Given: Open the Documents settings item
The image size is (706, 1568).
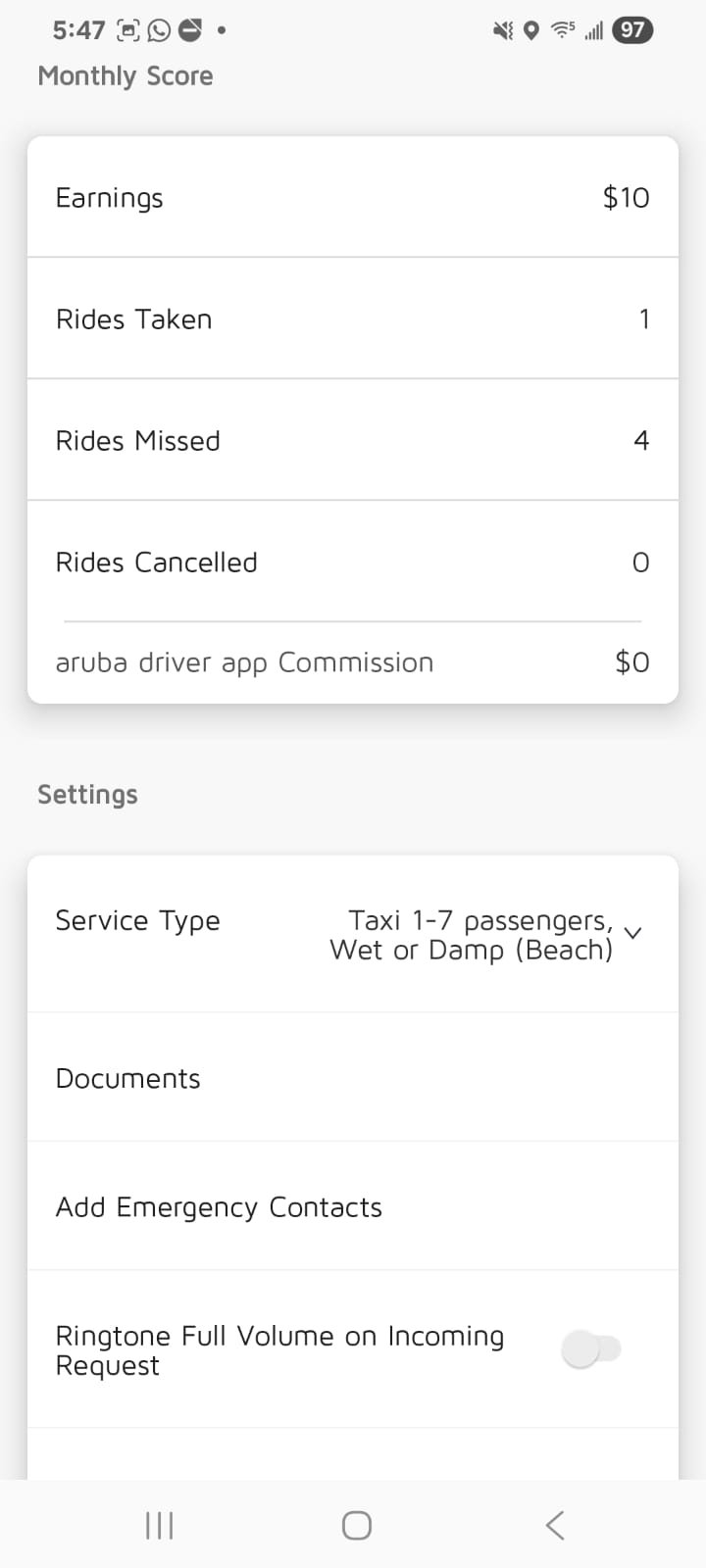Looking at the screenshot, I should pos(353,1078).
